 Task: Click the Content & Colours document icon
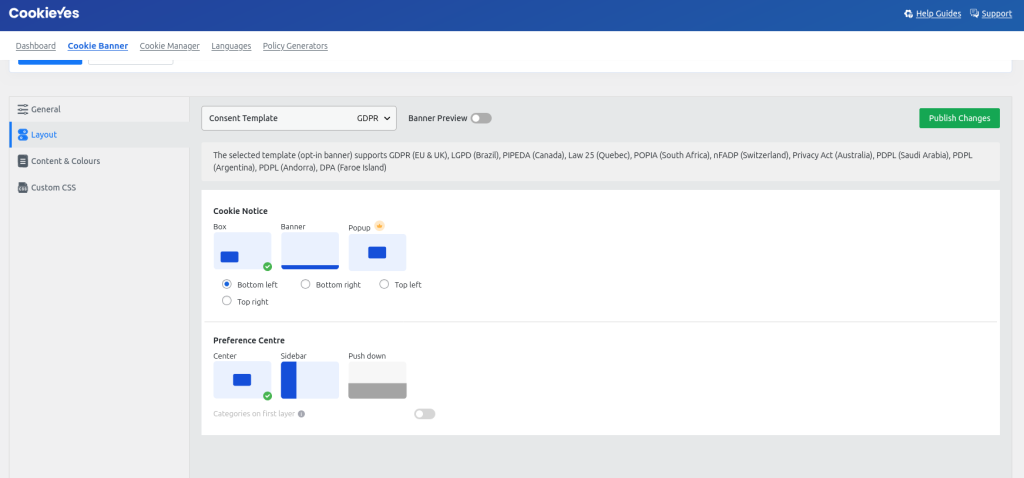tap(23, 161)
